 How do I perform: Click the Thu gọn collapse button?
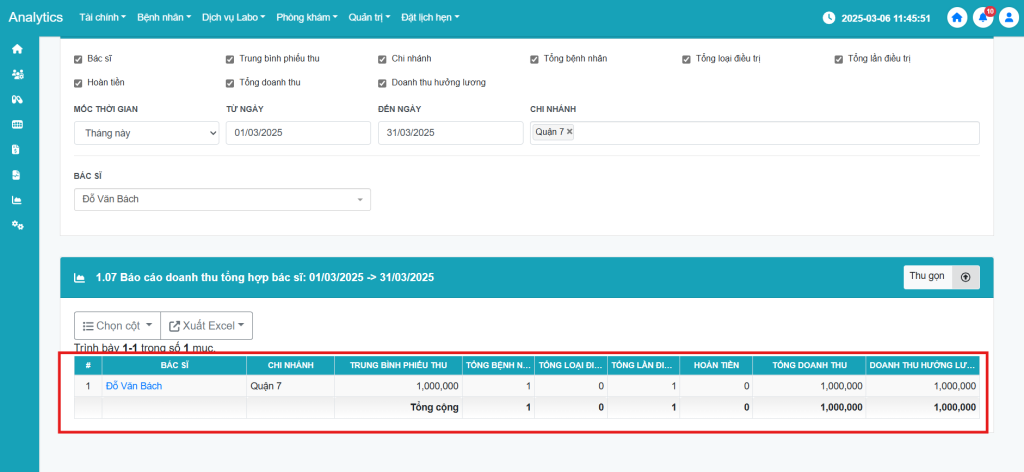(x=941, y=277)
